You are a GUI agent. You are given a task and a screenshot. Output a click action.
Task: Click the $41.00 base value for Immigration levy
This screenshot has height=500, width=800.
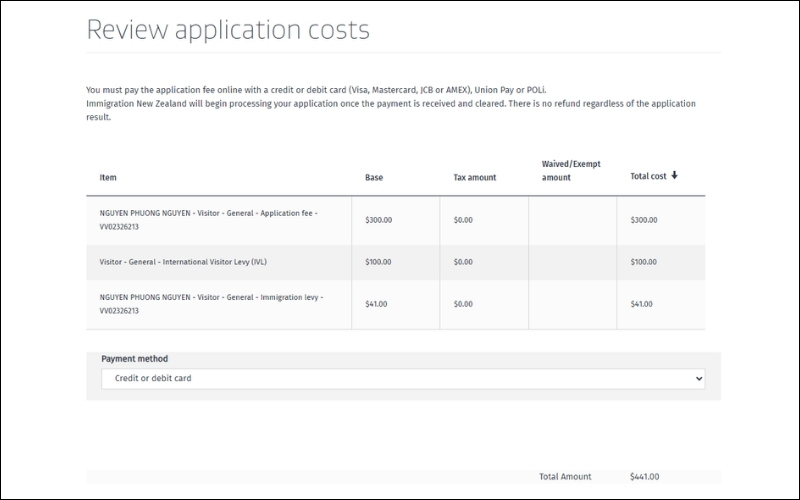pyautogui.click(x=376, y=304)
